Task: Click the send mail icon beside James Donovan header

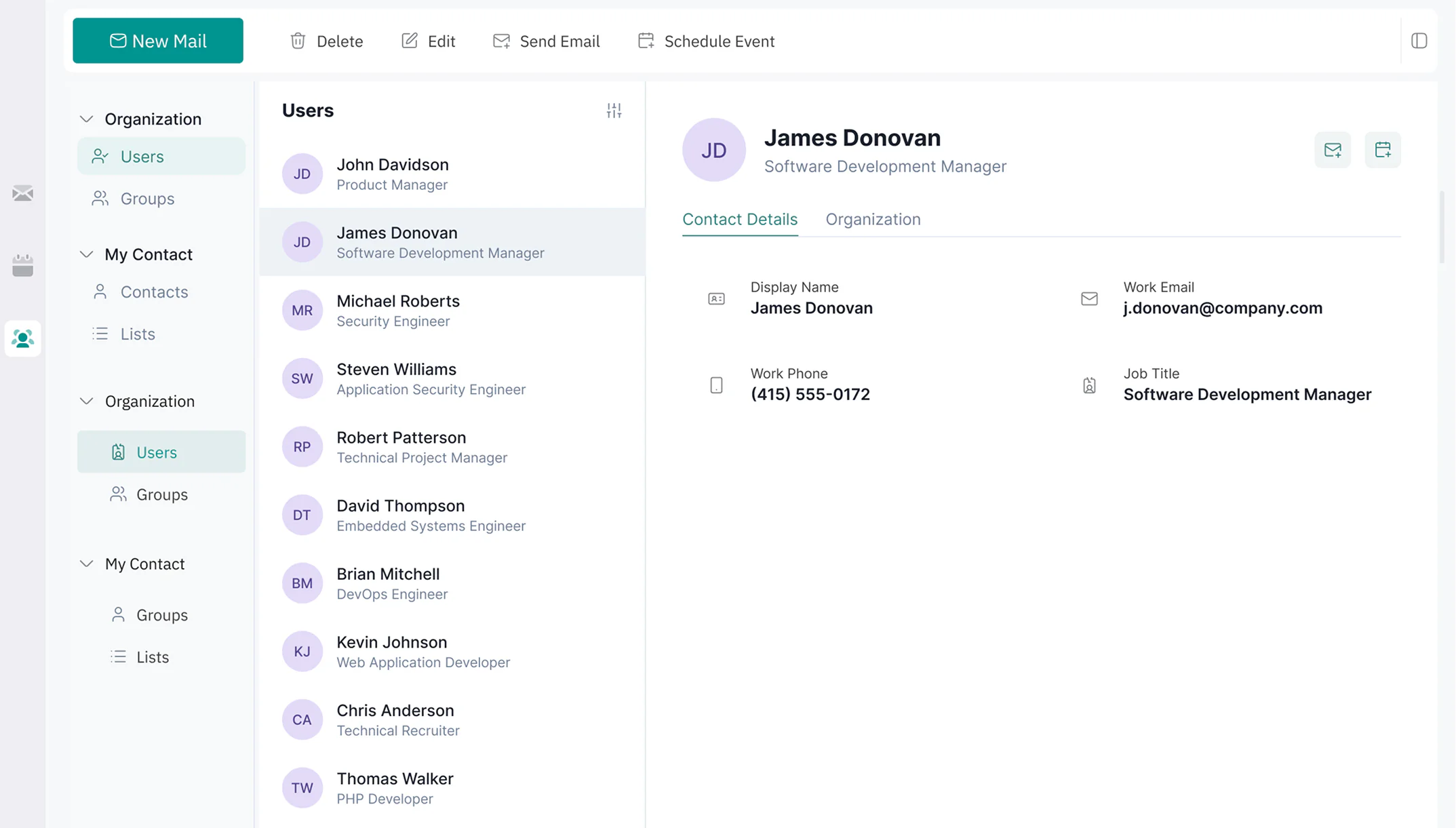Action: tap(1333, 150)
